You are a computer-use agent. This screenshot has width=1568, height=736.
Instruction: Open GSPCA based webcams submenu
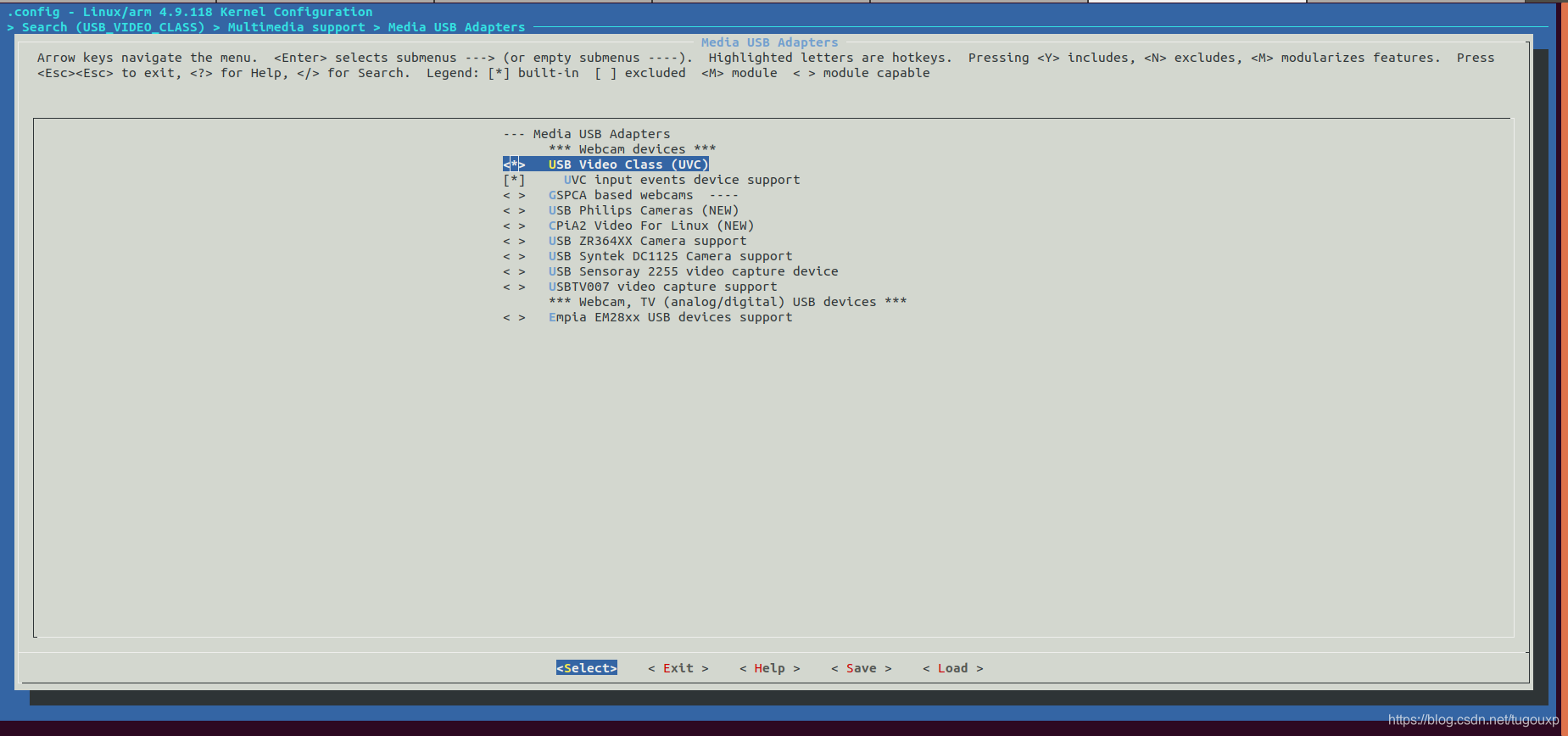[x=644, y=195]
